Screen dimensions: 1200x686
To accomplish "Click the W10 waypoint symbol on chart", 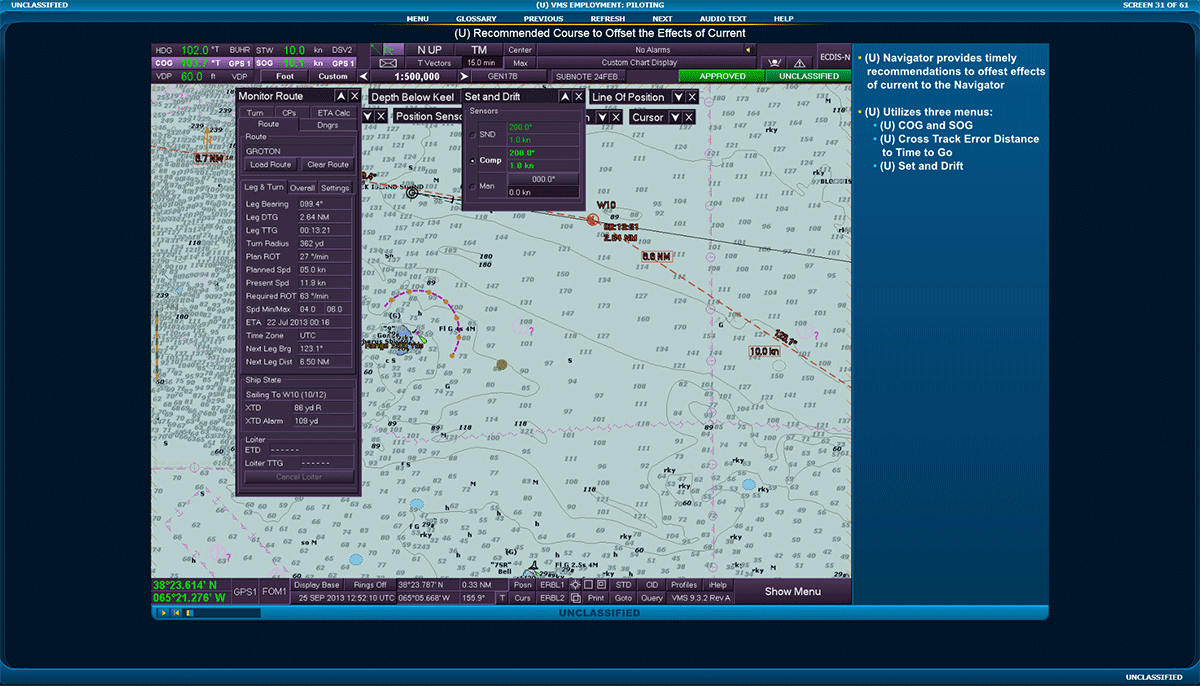I will coord(592,218).
